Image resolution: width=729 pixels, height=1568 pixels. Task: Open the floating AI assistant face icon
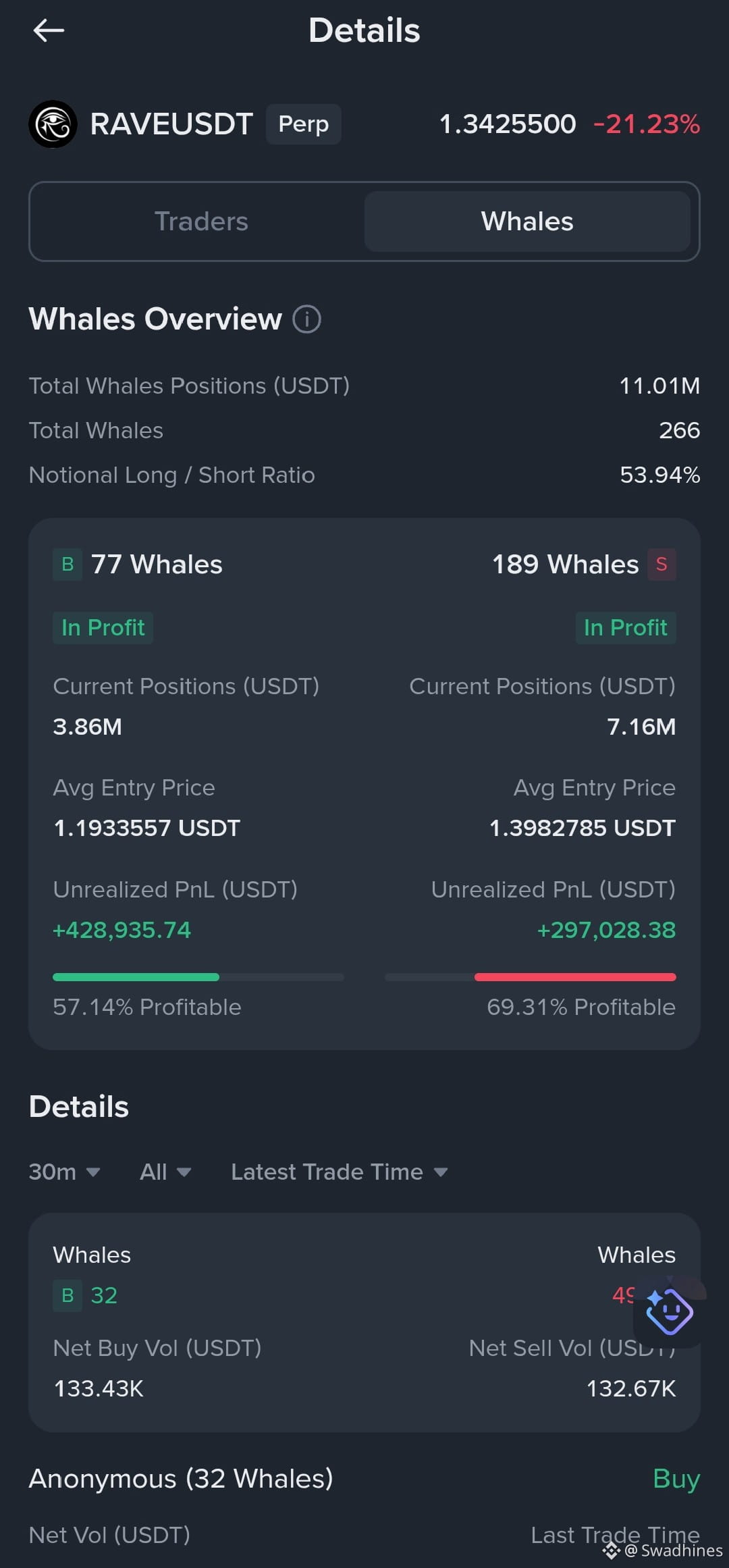click(x=670, y=1312)
